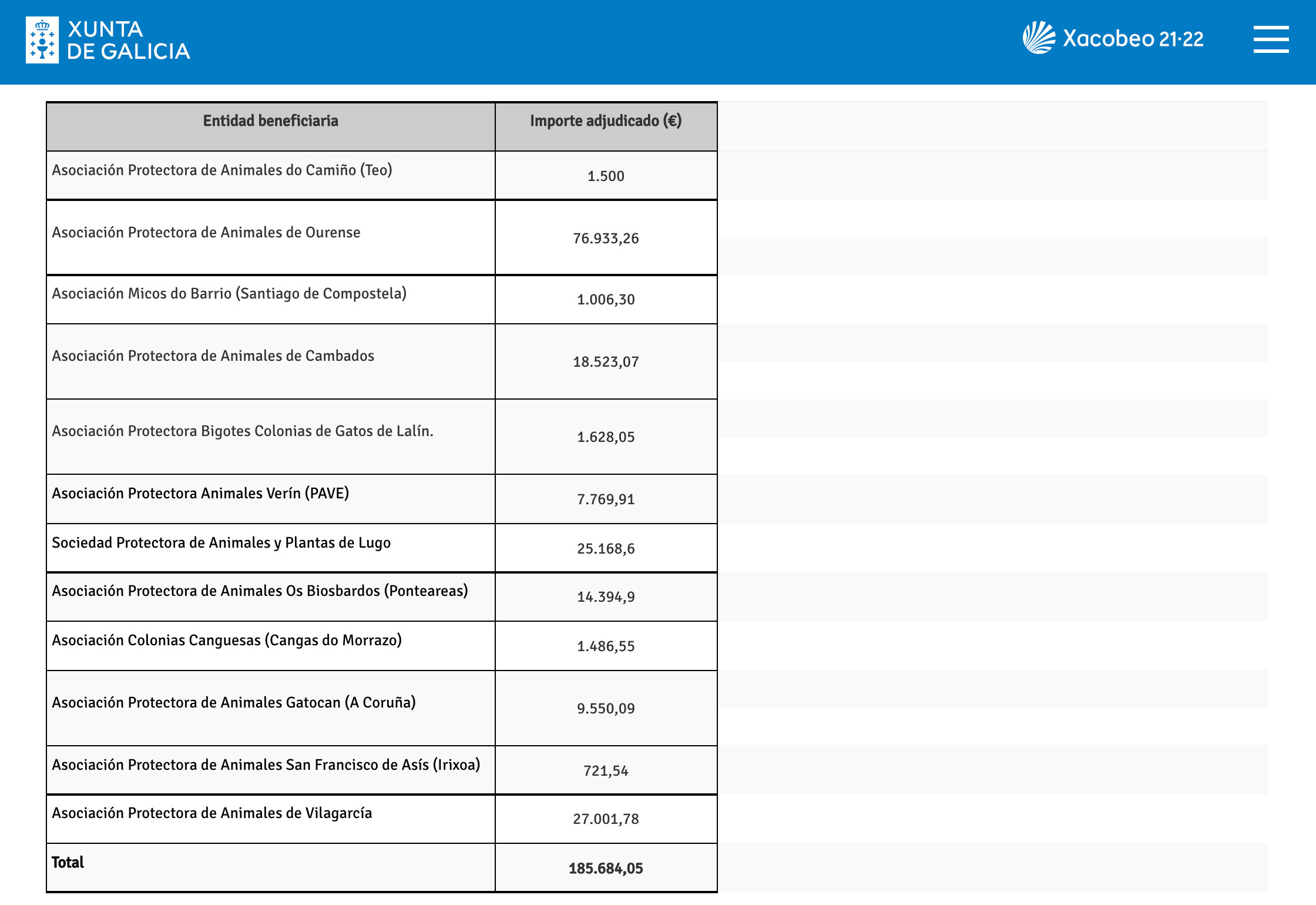Click 'Sociedad Protectora de Animales y Plantas de Lugo'
1316x905 pixels.
click(221, 543)
